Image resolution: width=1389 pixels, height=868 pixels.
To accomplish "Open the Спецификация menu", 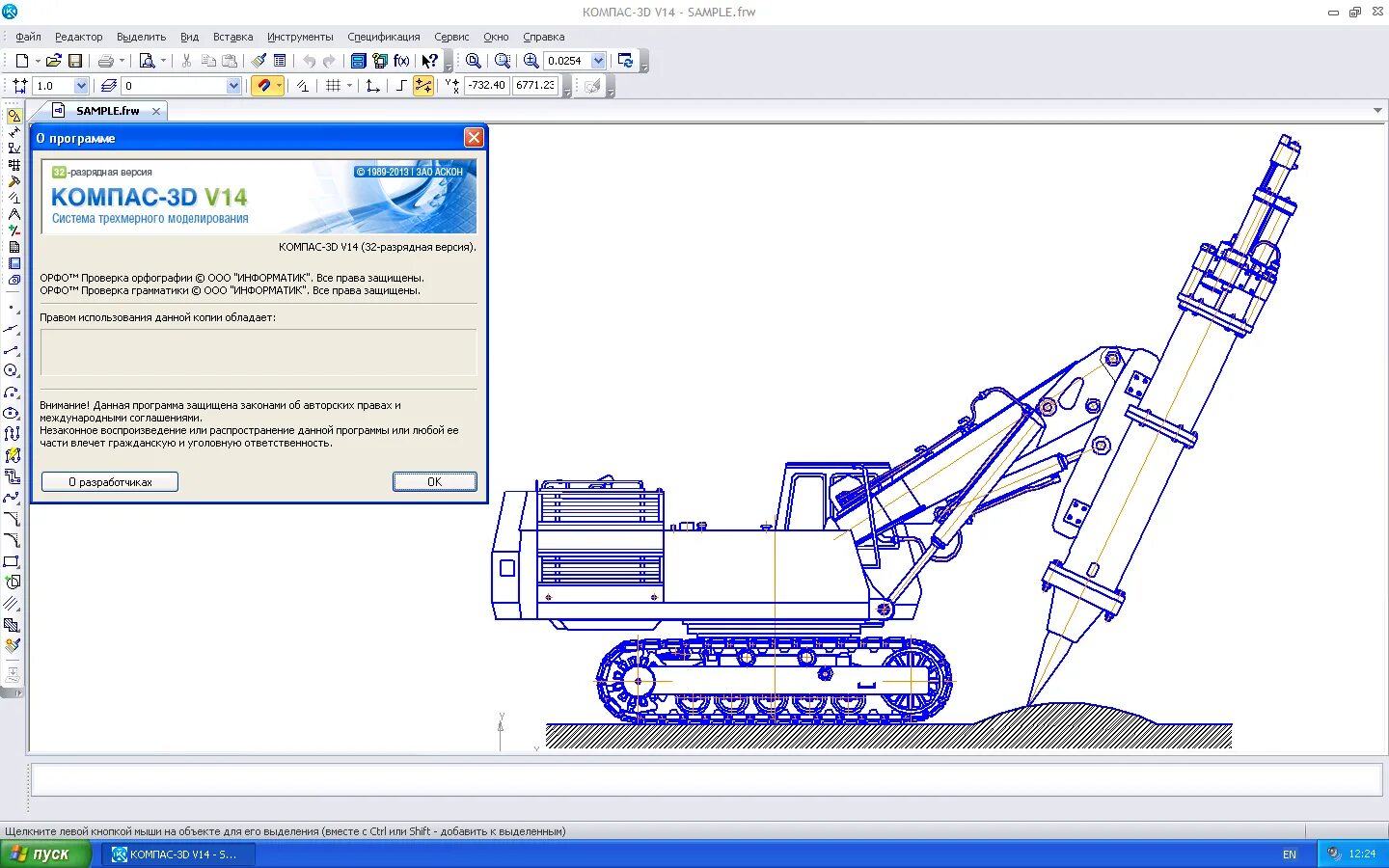I will tap(384, 37).
